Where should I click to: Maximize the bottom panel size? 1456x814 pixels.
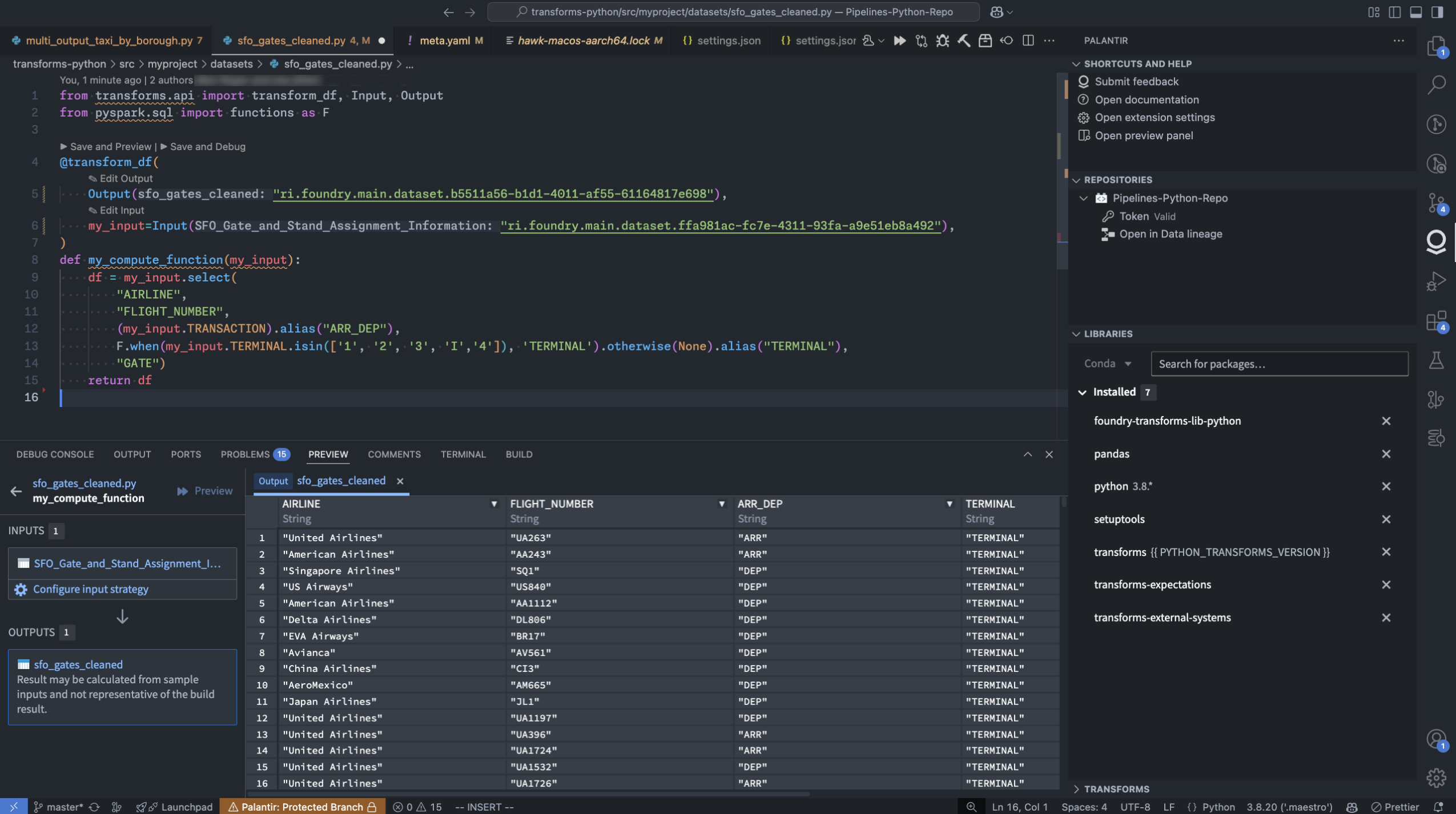coord(1027,454)
